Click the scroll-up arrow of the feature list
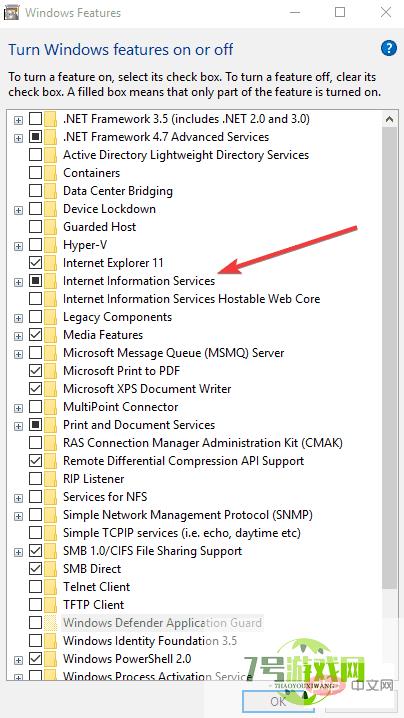Screen dimensions: 404x718 pos(390,120)
